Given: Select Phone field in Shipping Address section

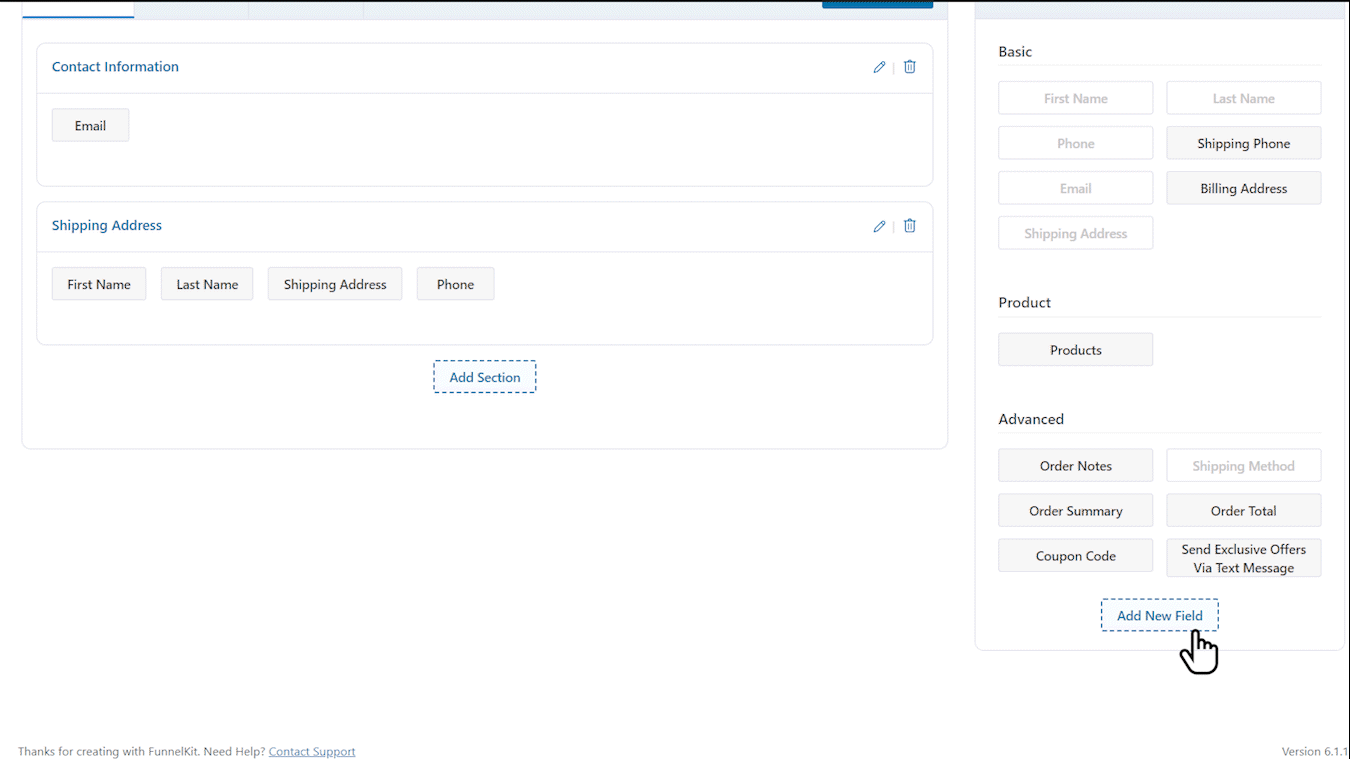Looking at the screenshot, I should [455, 284].
